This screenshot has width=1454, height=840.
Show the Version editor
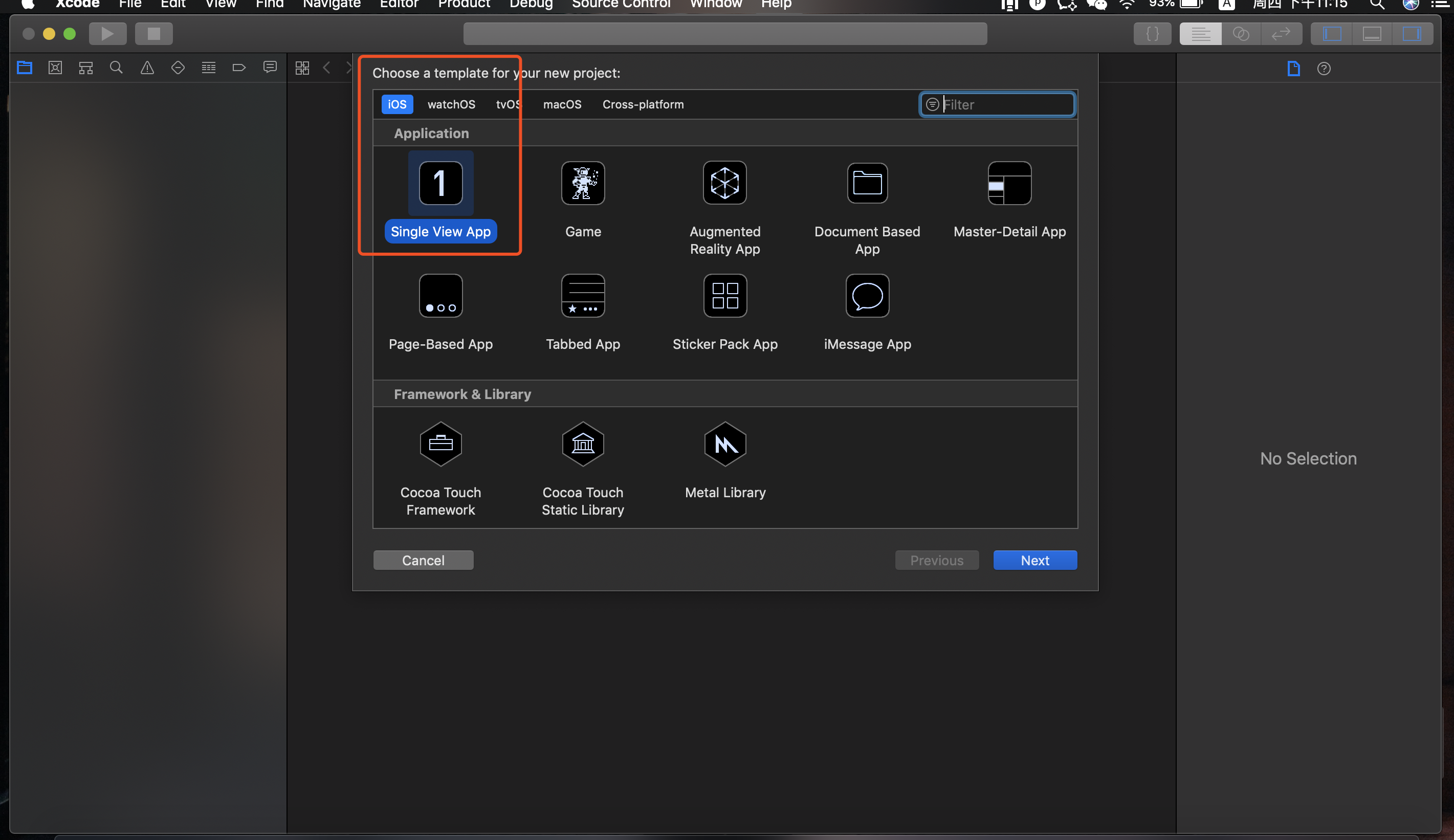click(x=1281, y=33)
